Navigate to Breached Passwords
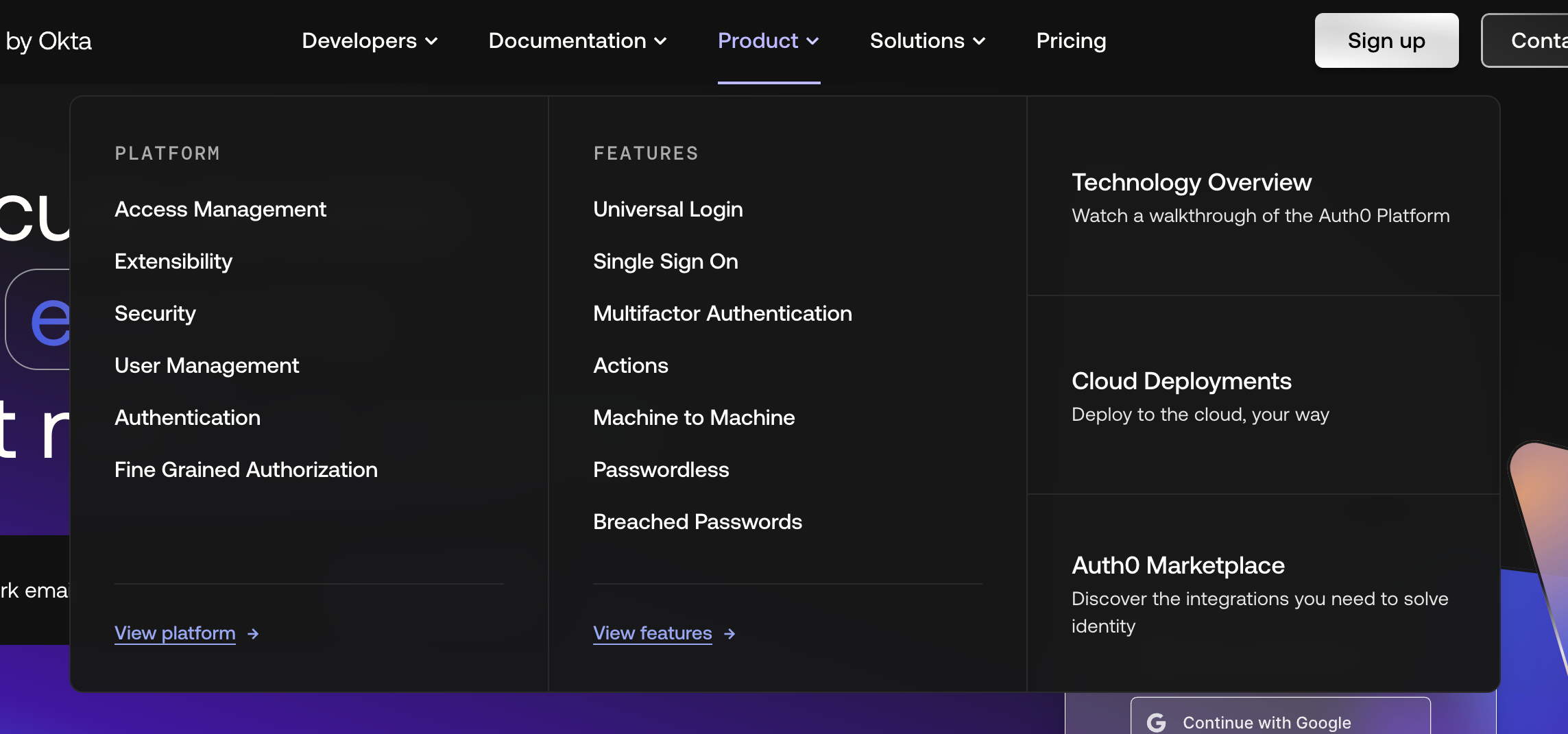Screen dimensions: 1568x734 tap(697, 522)
